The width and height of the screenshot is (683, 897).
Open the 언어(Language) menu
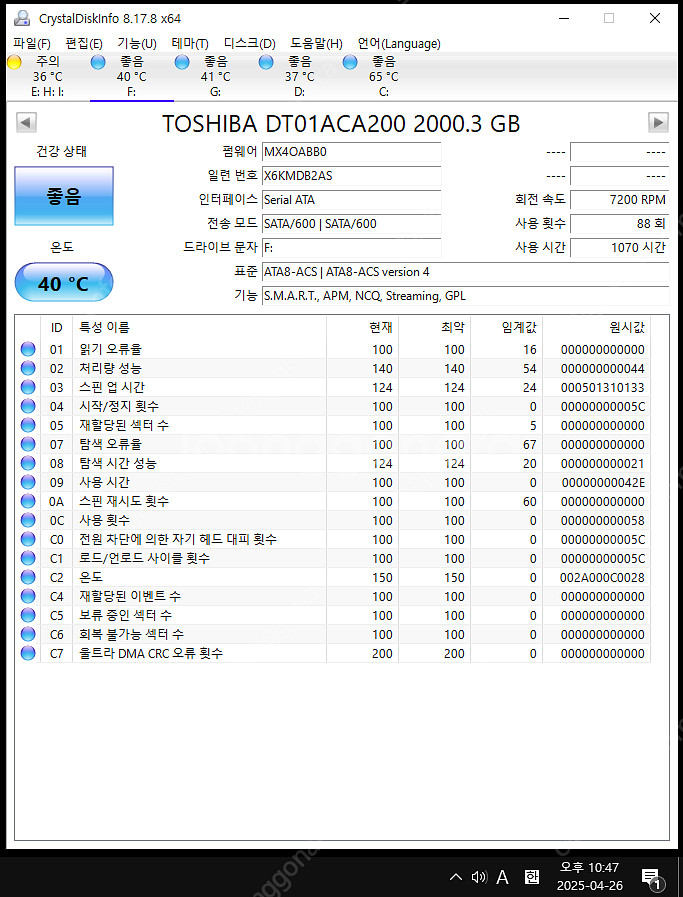coord(399,43)
